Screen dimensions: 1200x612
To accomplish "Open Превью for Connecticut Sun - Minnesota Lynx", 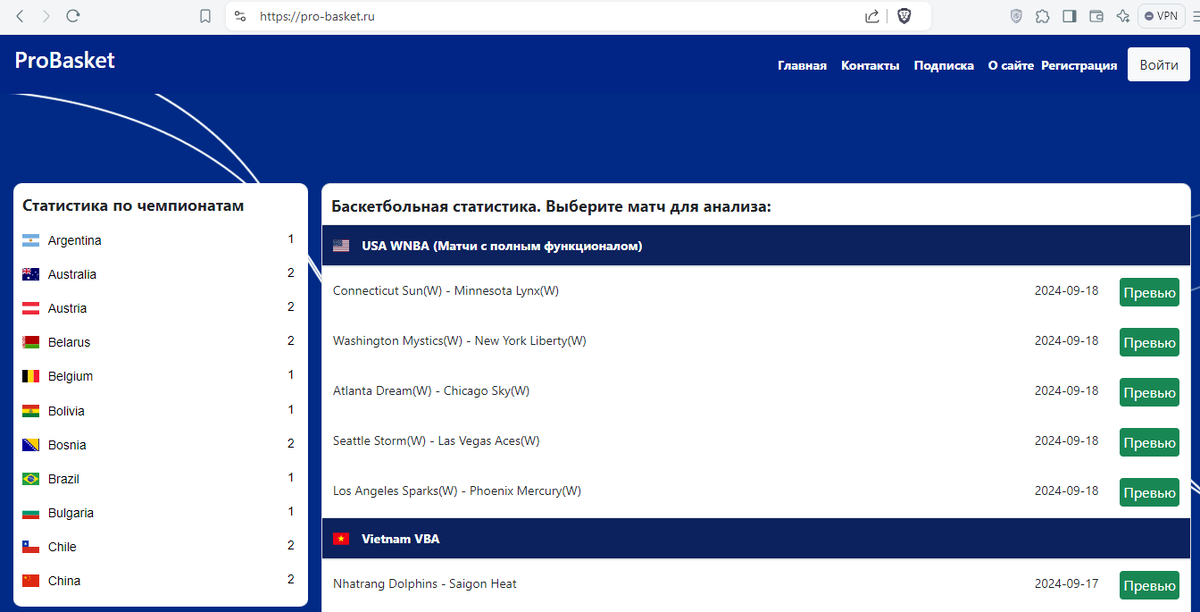I will point(1149,292).
